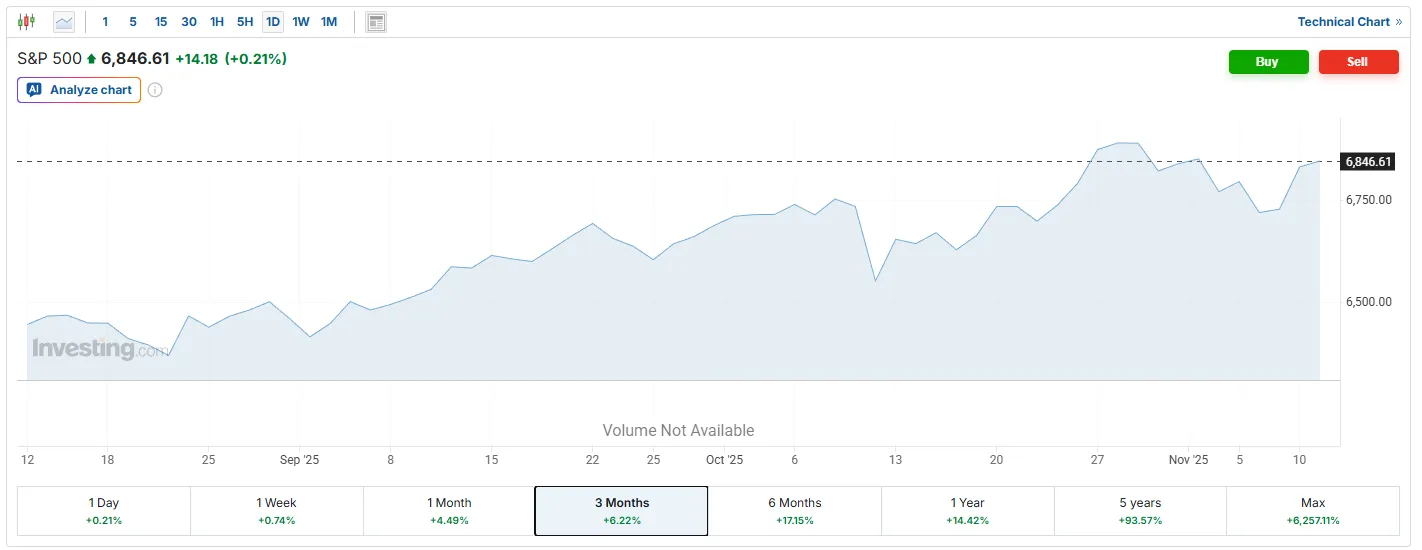Click the info icon beside Analyze chart
1422x550 pixels.
(x=155, y=90)
